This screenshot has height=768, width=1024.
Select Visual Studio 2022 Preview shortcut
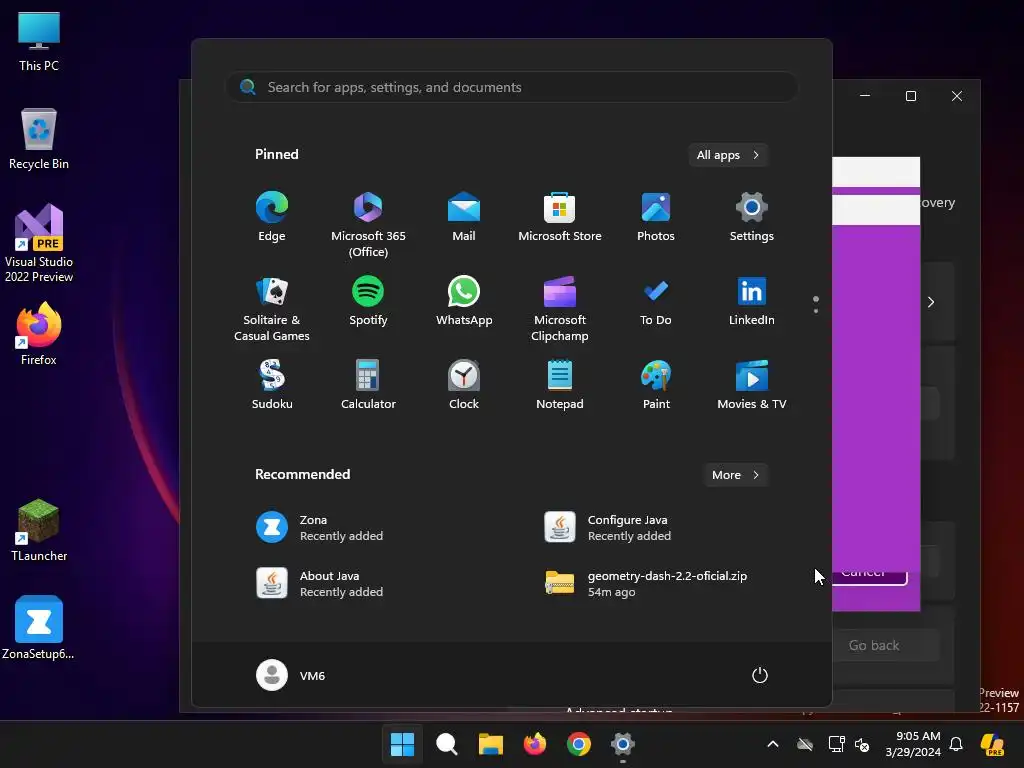39,243
